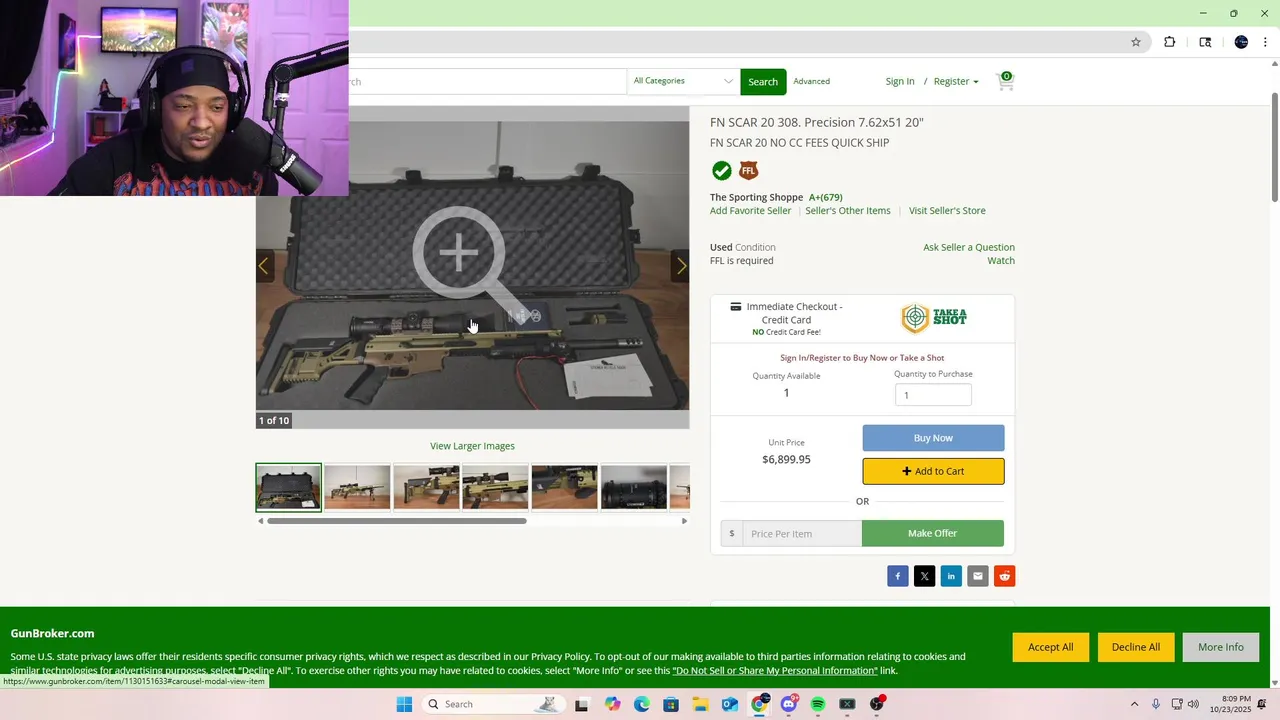Open the Do Not Sell or Share link
This screenshot has height=720, width=1280.
coord(775,670)
